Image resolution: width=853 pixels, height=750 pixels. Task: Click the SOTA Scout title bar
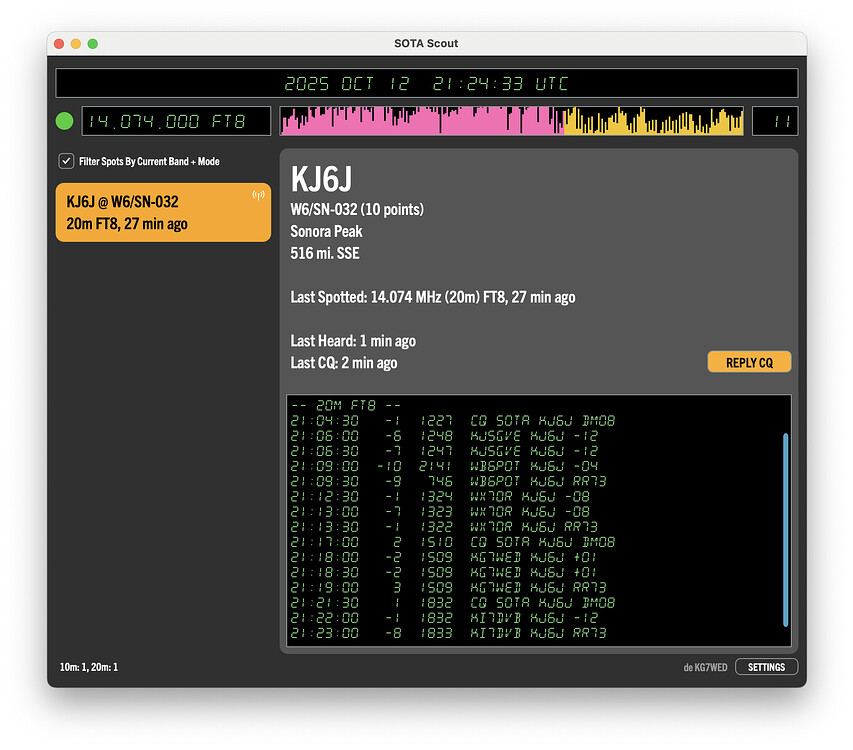pyautogui.click(x=427, y=43)
